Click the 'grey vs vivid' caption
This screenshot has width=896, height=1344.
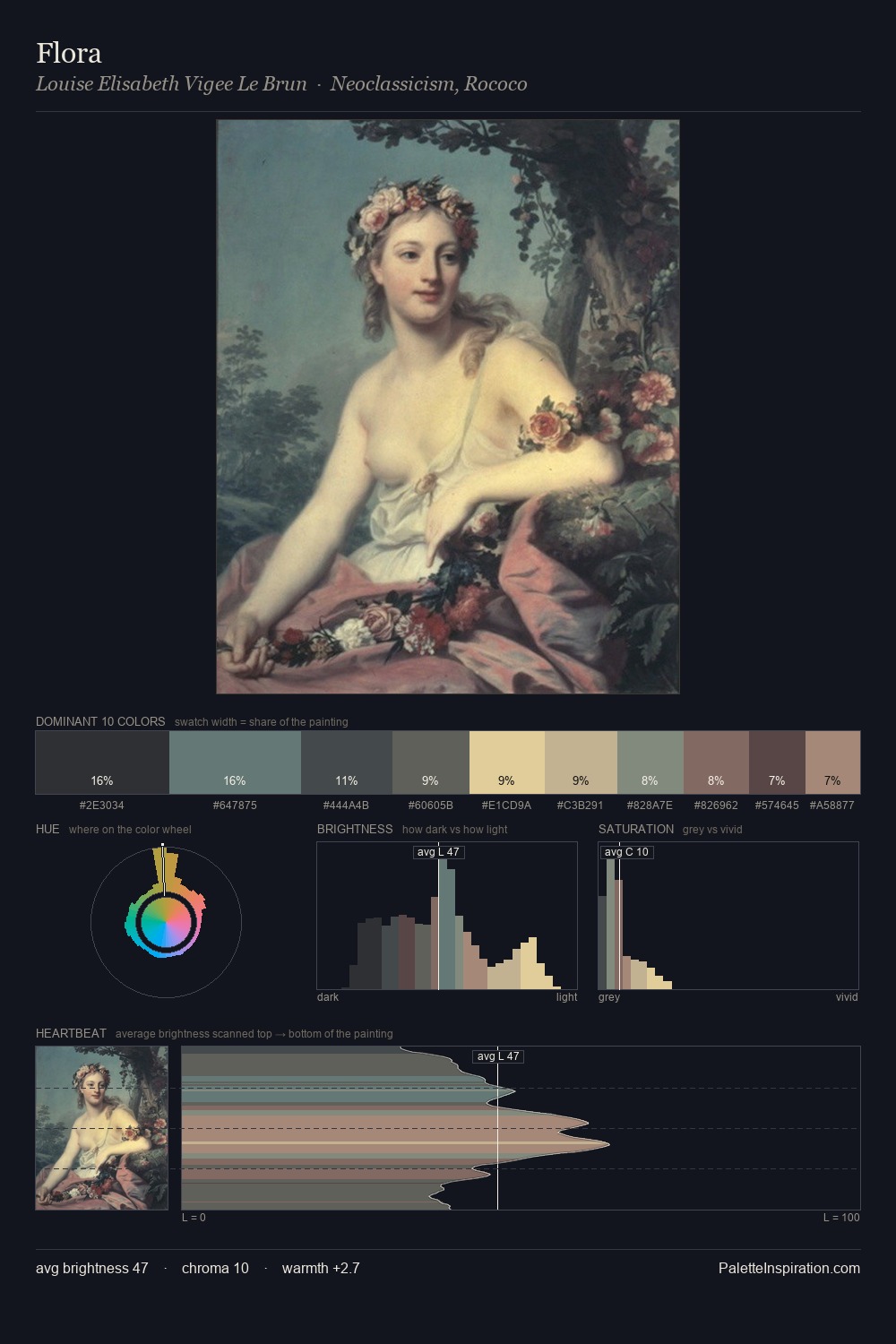click(712, 830)
